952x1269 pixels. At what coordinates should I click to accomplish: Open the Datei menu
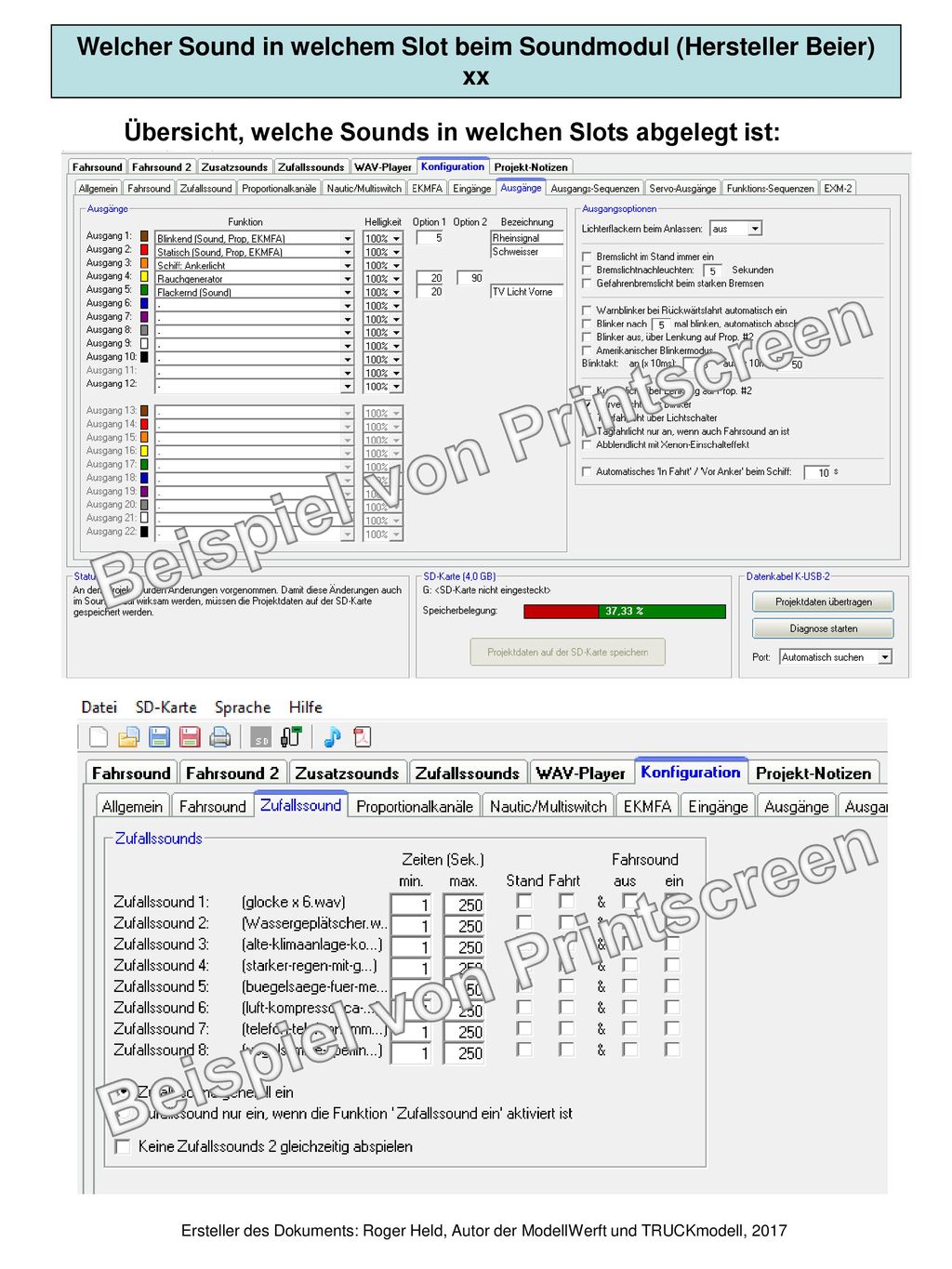click(x=99, y=707)
